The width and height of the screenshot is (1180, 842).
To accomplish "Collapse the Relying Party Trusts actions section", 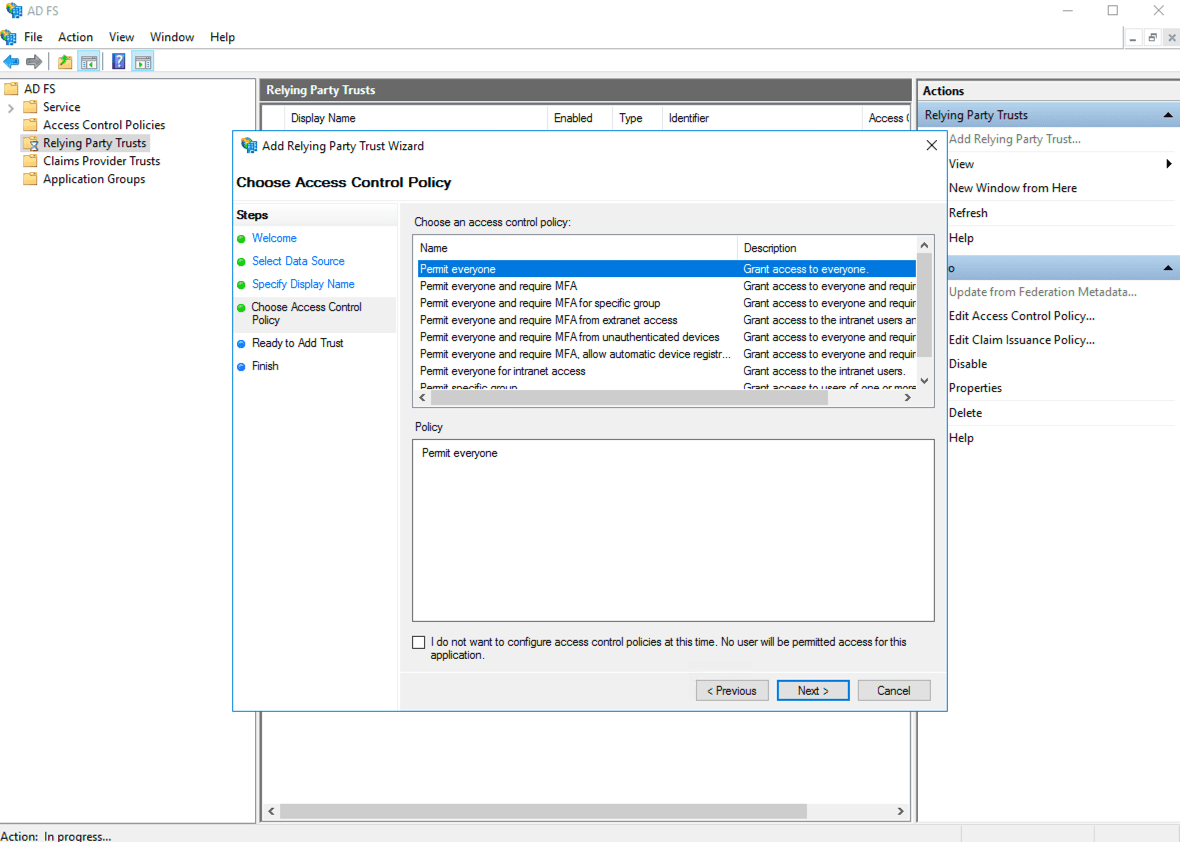I will click(x=1167, y=114).
